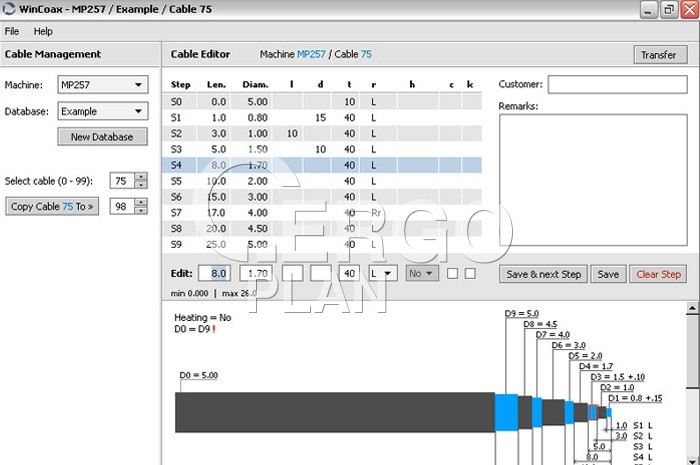700x465 pixels.
Task: Open the Help menu
Action: (x=43, y=31)
